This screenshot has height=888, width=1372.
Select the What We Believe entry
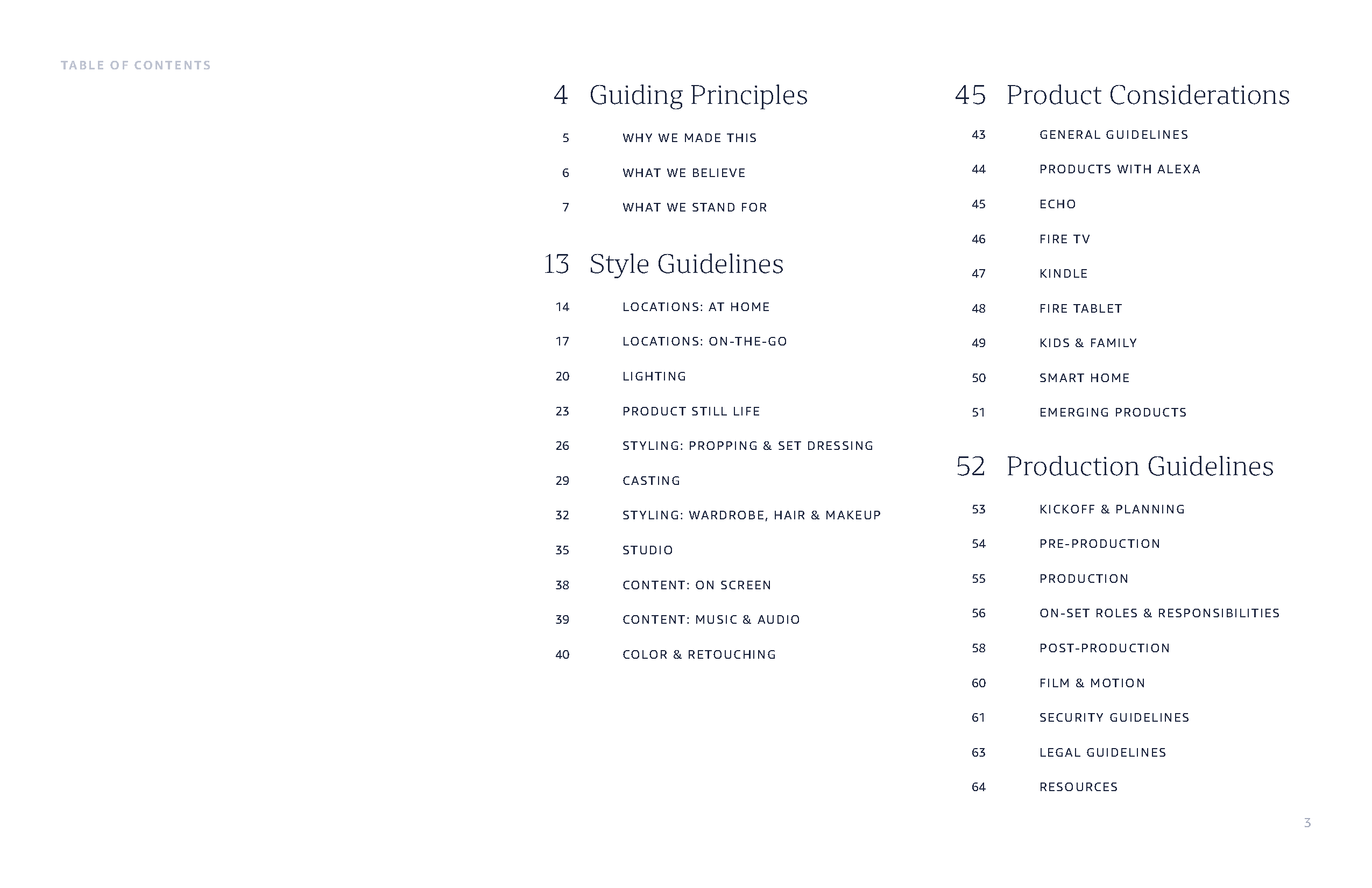tap(684, 173)
